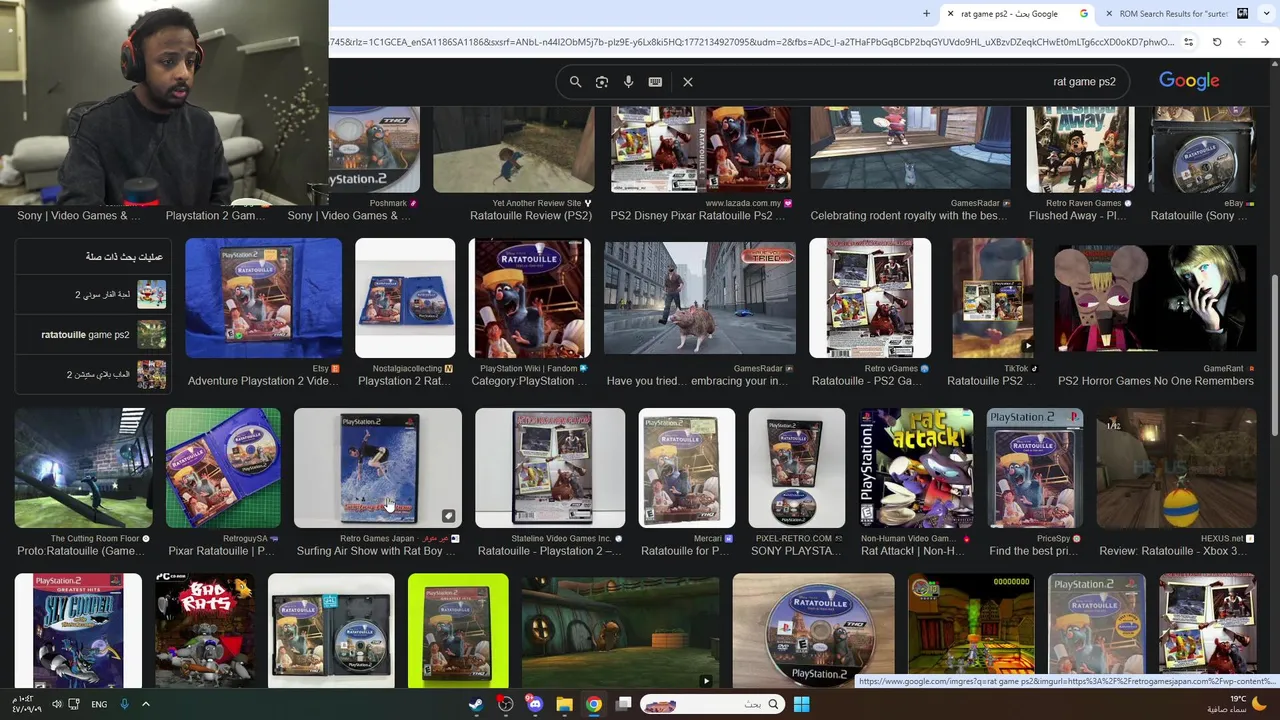Open the weather widget showing 19°C
The height and width of the screenshot is (720, 1280).
point(1238,704)
